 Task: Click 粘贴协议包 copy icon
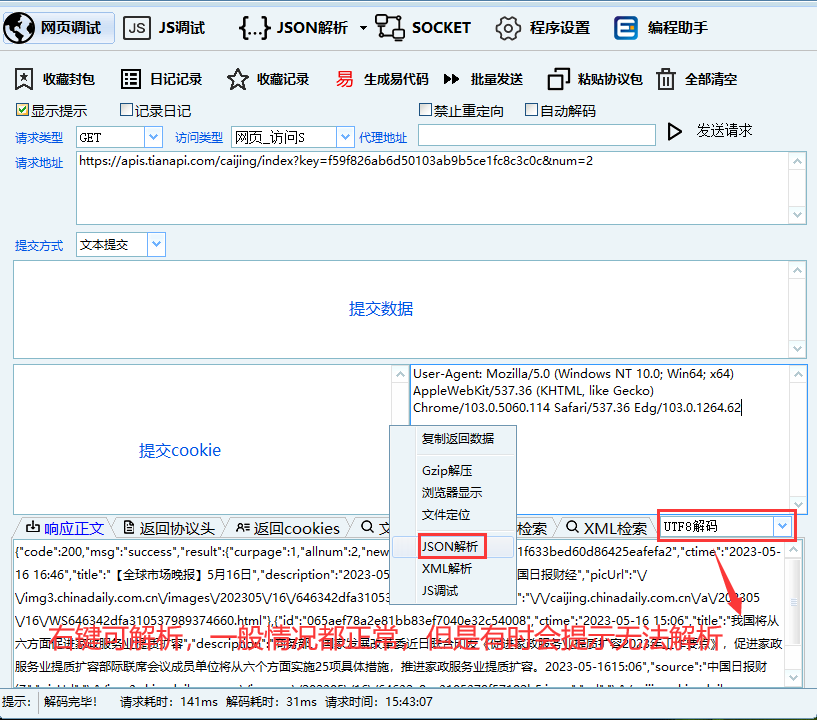(x=558, y=79)
